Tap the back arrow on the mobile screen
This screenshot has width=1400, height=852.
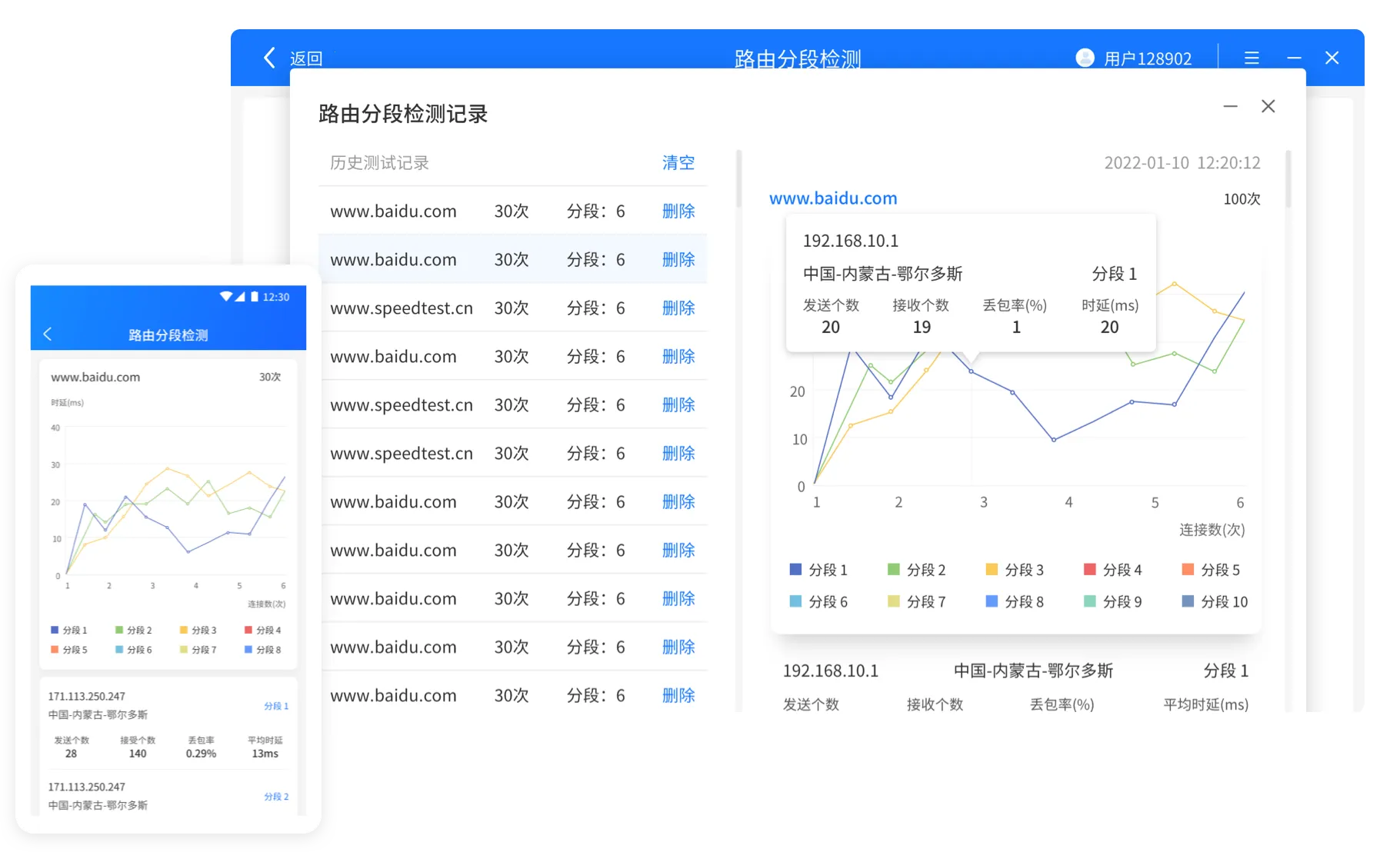click(48, 334)
